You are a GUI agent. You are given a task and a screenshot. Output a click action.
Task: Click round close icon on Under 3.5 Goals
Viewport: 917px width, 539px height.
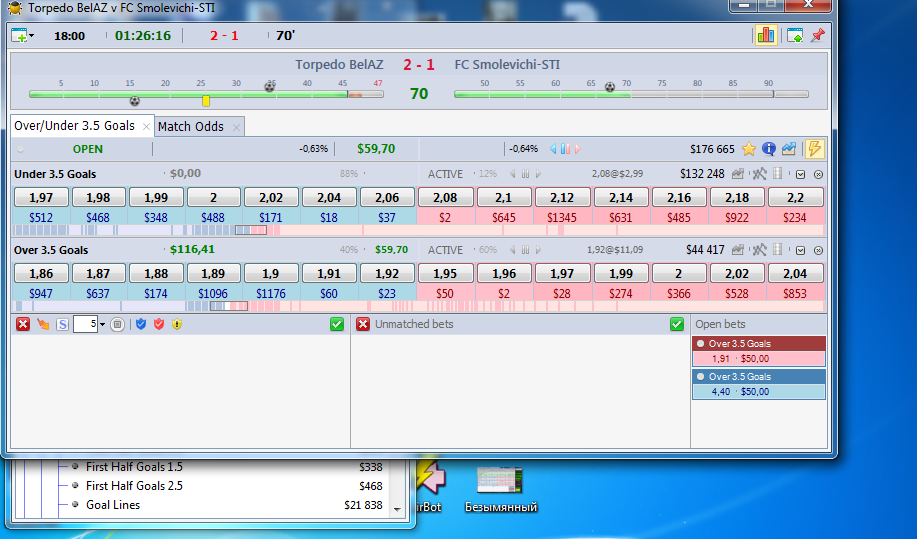(x=818, y=174)
